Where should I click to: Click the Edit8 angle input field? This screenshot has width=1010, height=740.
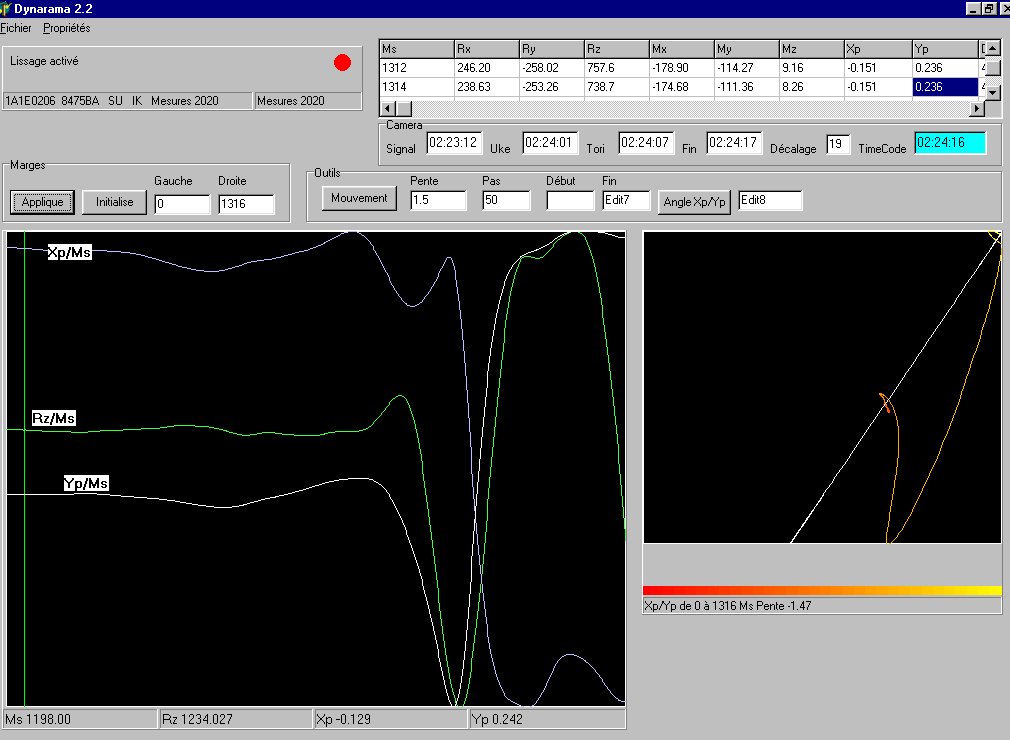[770, 200]
